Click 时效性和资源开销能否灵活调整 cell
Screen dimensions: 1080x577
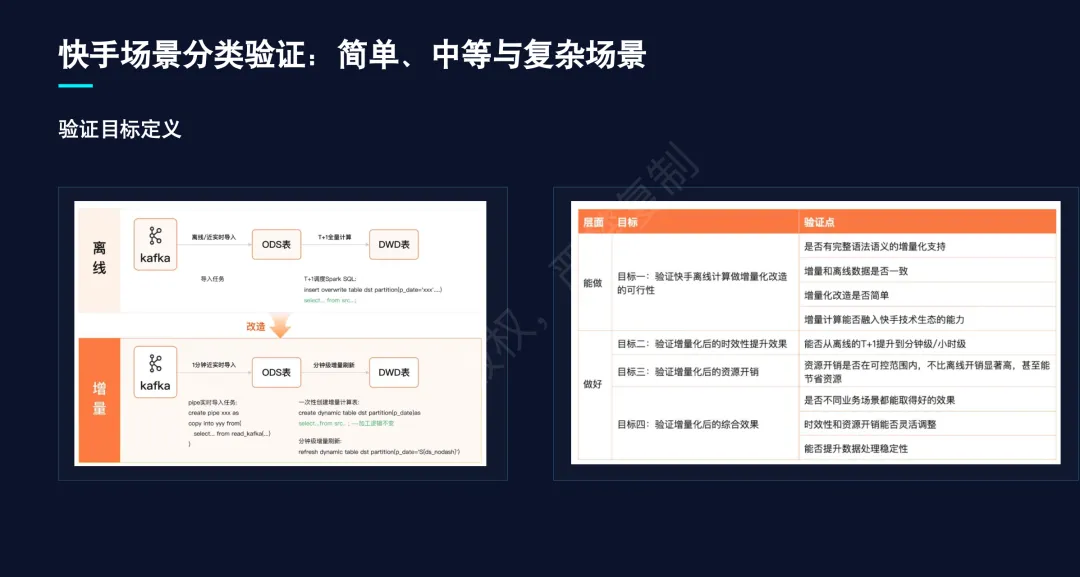pos(927,424)
